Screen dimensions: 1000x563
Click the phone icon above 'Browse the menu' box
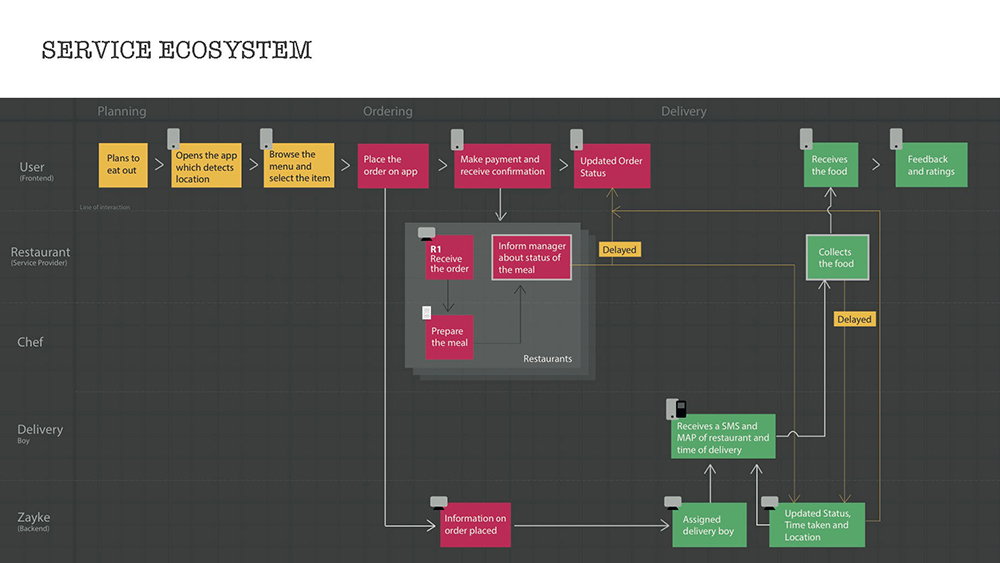(266, 138)
